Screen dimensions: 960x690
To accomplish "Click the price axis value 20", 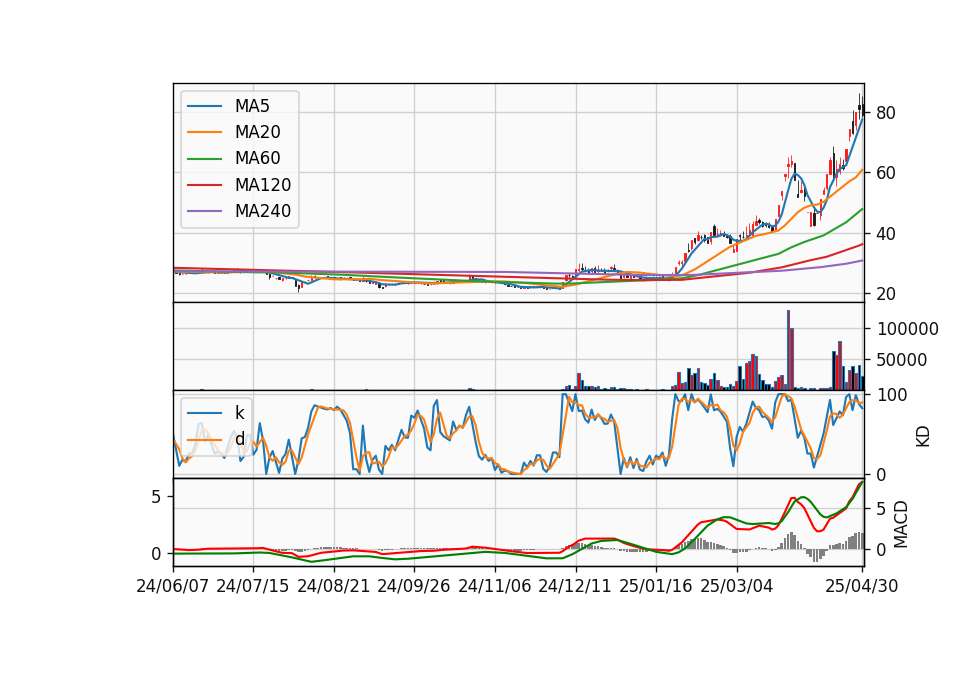I will [886, 294].
